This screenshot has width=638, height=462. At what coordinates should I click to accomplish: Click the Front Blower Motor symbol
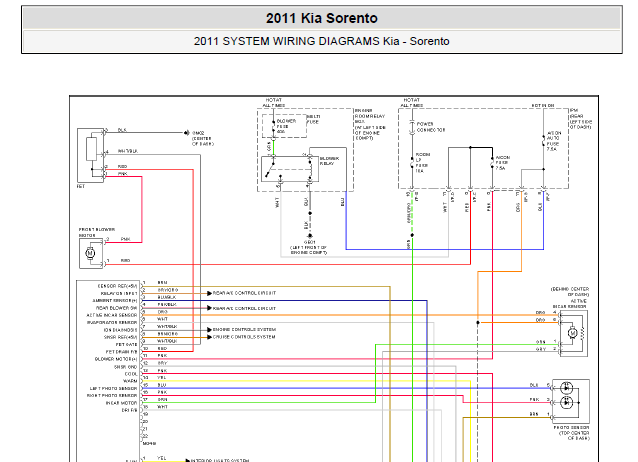point(90,253)
